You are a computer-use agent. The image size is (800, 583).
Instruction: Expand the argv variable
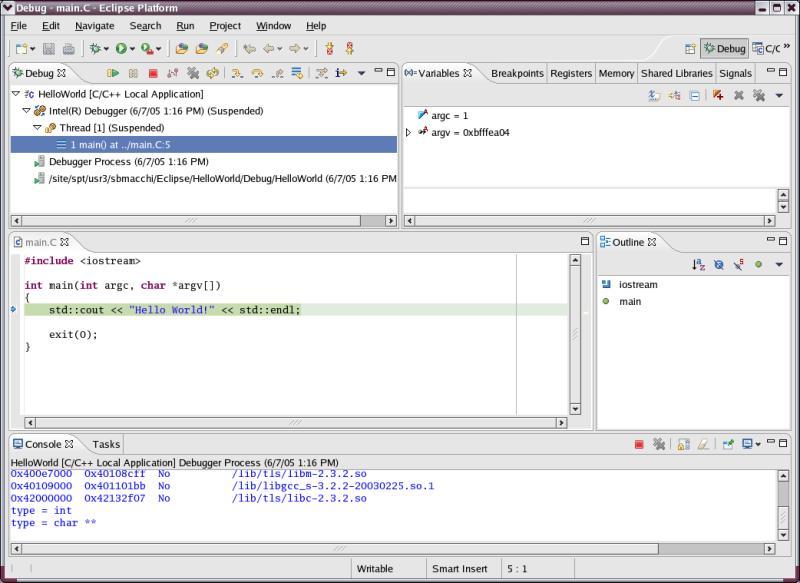(408, 133)
